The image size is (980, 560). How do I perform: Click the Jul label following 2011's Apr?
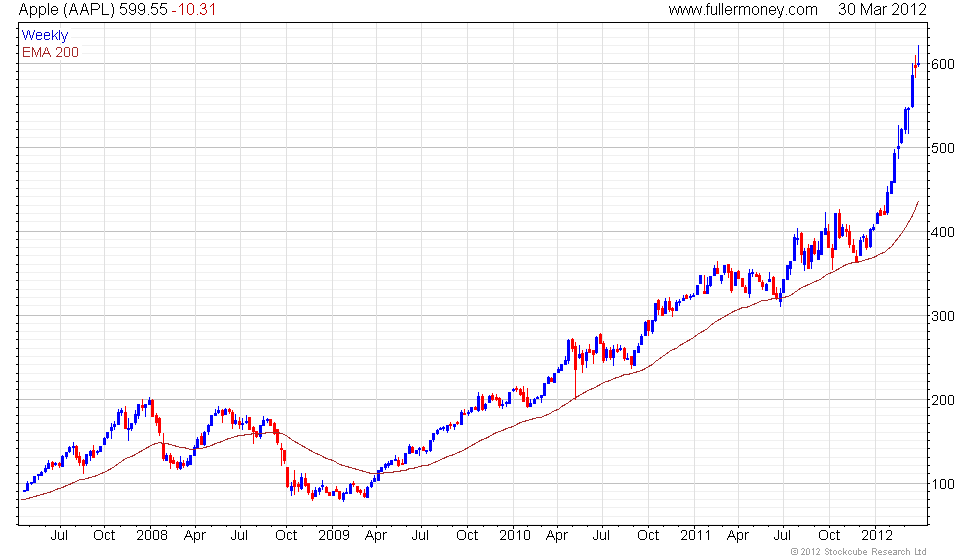(782, 535)
